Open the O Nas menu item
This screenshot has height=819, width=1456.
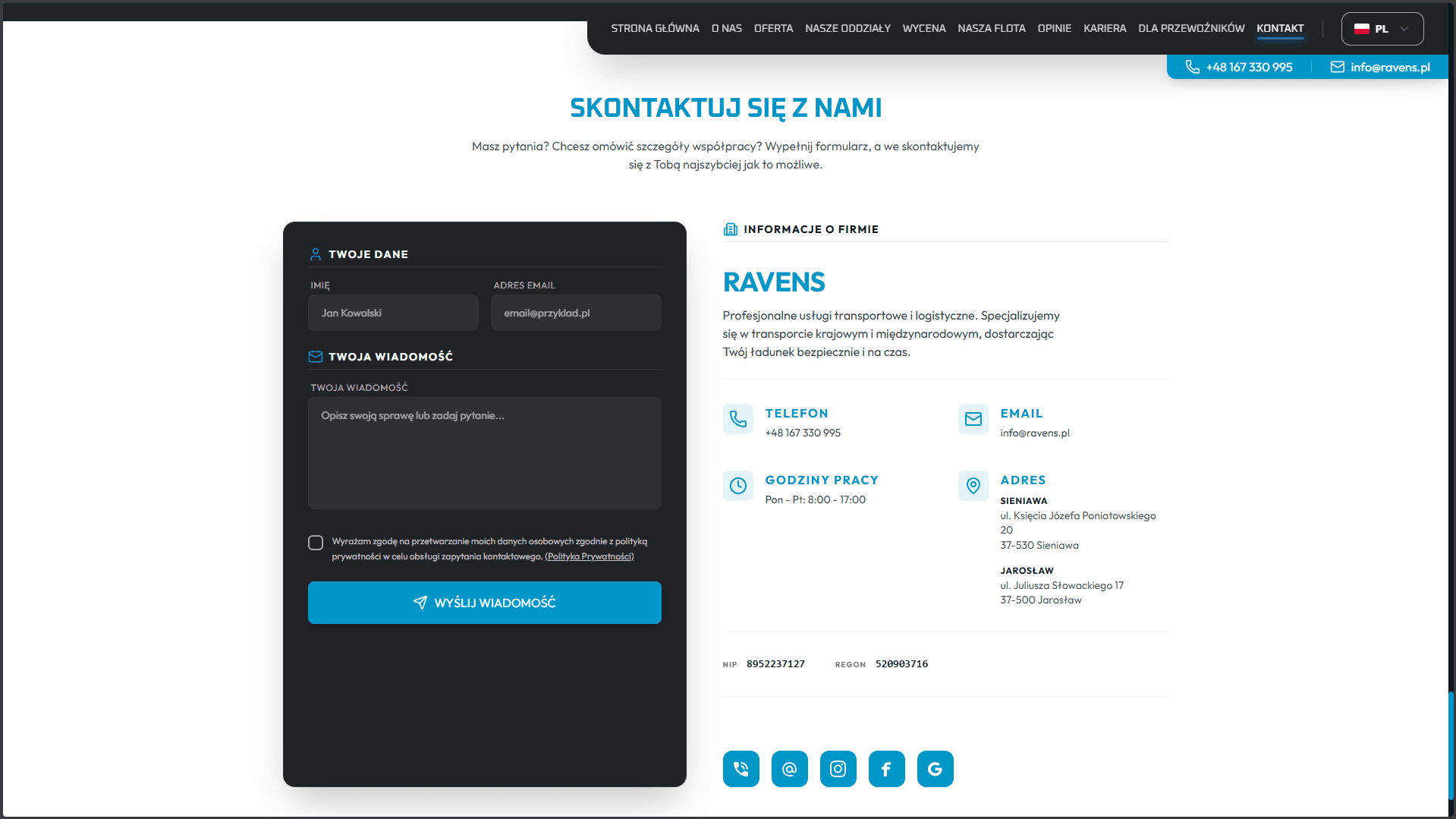tap(726, 28)
